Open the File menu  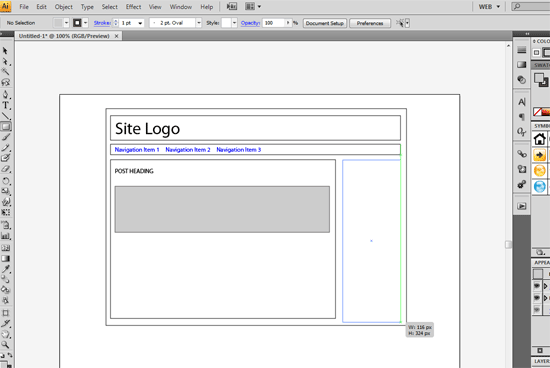point(24,7)
